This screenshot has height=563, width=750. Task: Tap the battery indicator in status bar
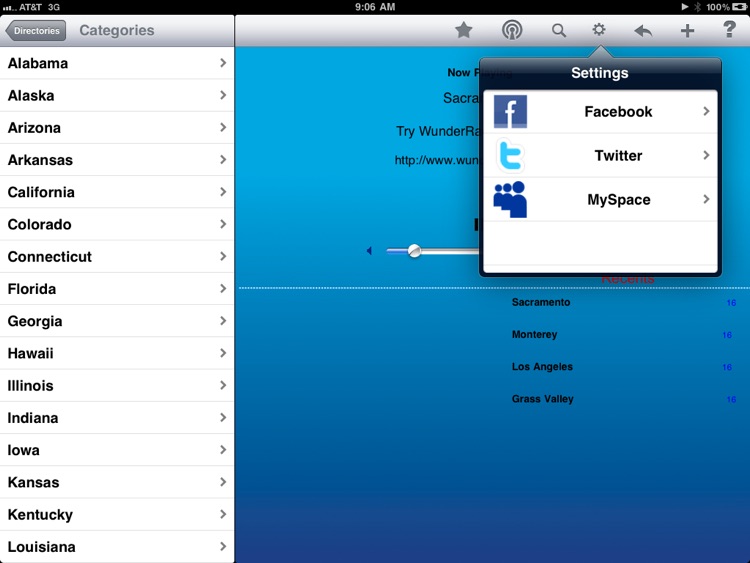tap(739, 7)
